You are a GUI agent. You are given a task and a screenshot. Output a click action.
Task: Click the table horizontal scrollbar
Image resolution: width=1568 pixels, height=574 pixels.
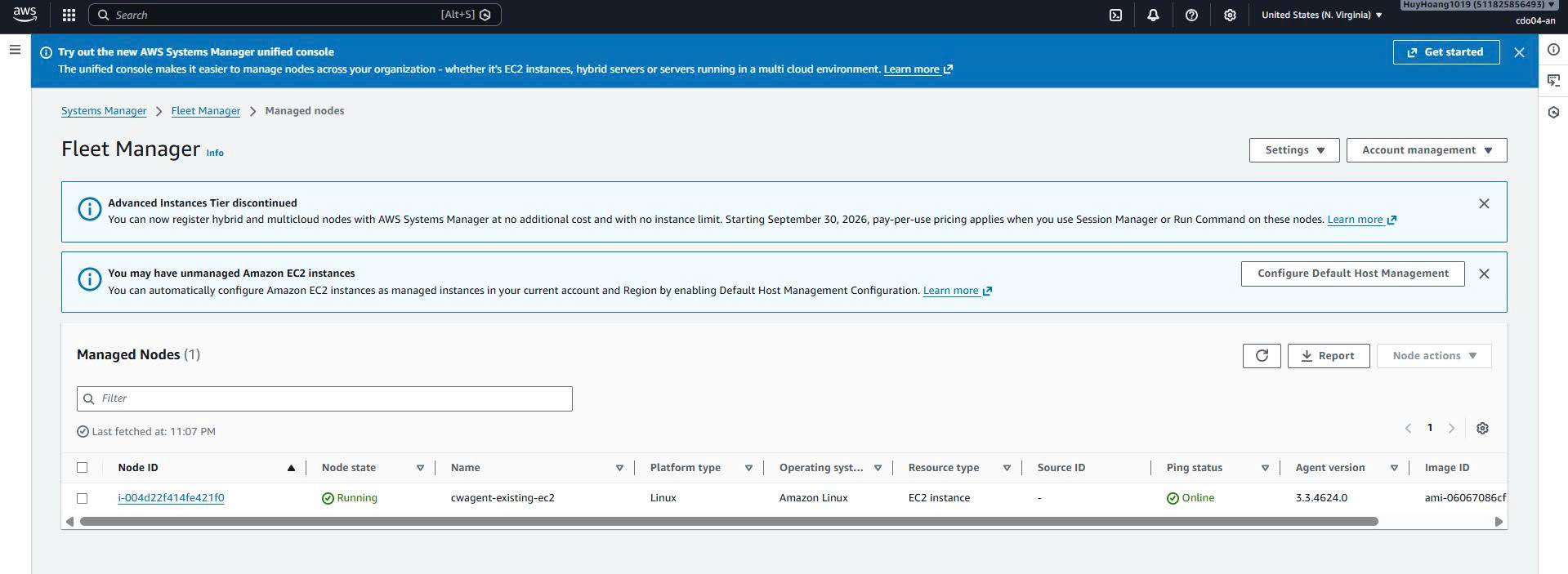point(729,522)
